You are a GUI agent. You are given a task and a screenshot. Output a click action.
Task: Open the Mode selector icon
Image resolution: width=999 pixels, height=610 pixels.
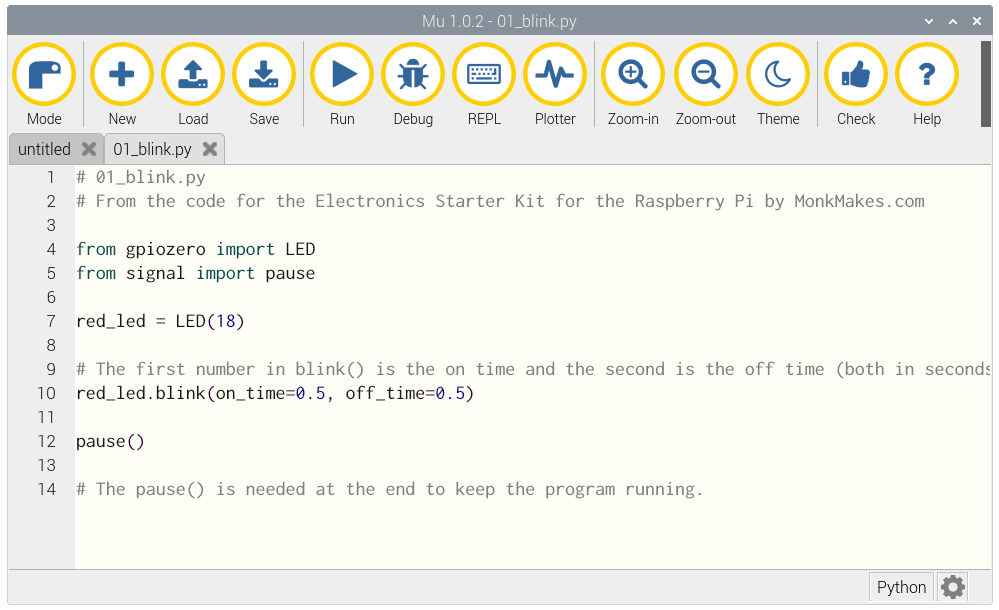(44, 75)
